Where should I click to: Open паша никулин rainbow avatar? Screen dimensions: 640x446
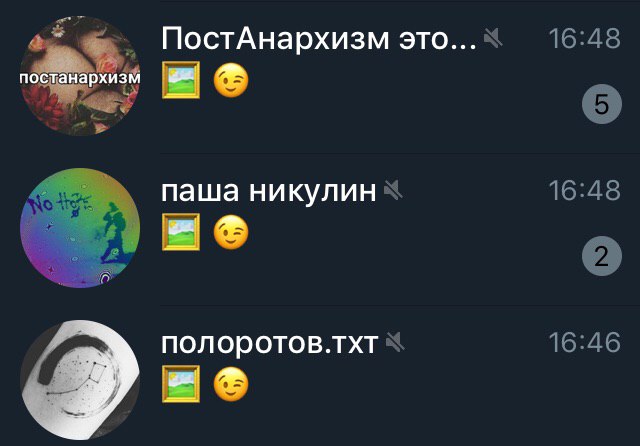[x=80, y=228]
